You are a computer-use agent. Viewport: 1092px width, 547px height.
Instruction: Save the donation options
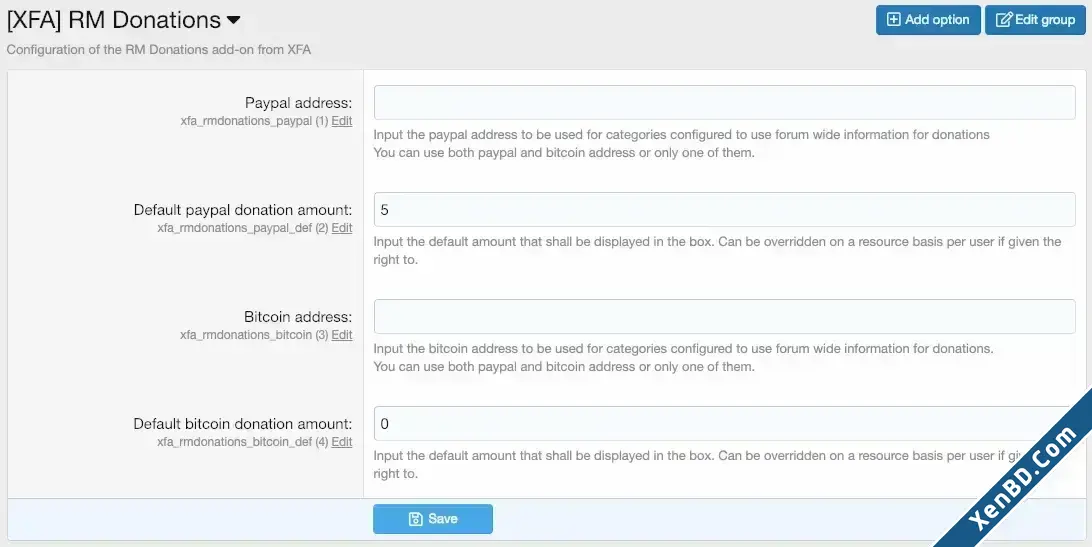432,518
